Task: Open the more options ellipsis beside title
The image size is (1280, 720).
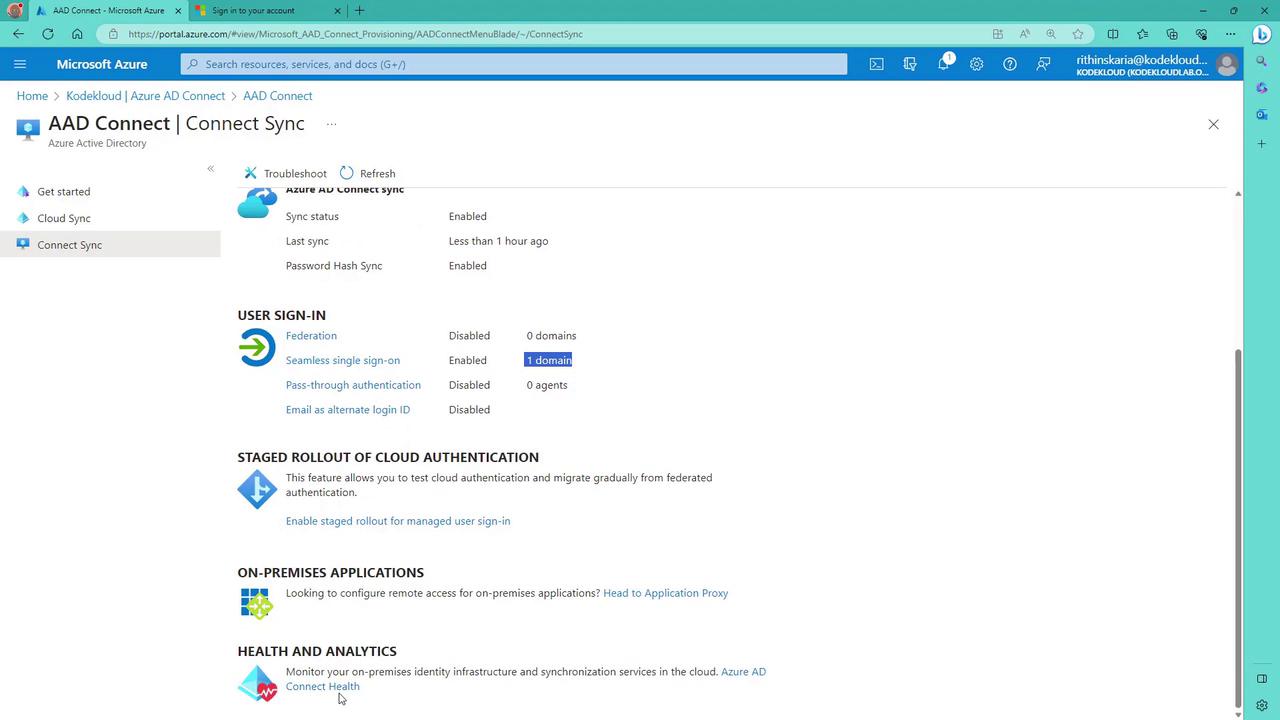Action: pos(331,124)
